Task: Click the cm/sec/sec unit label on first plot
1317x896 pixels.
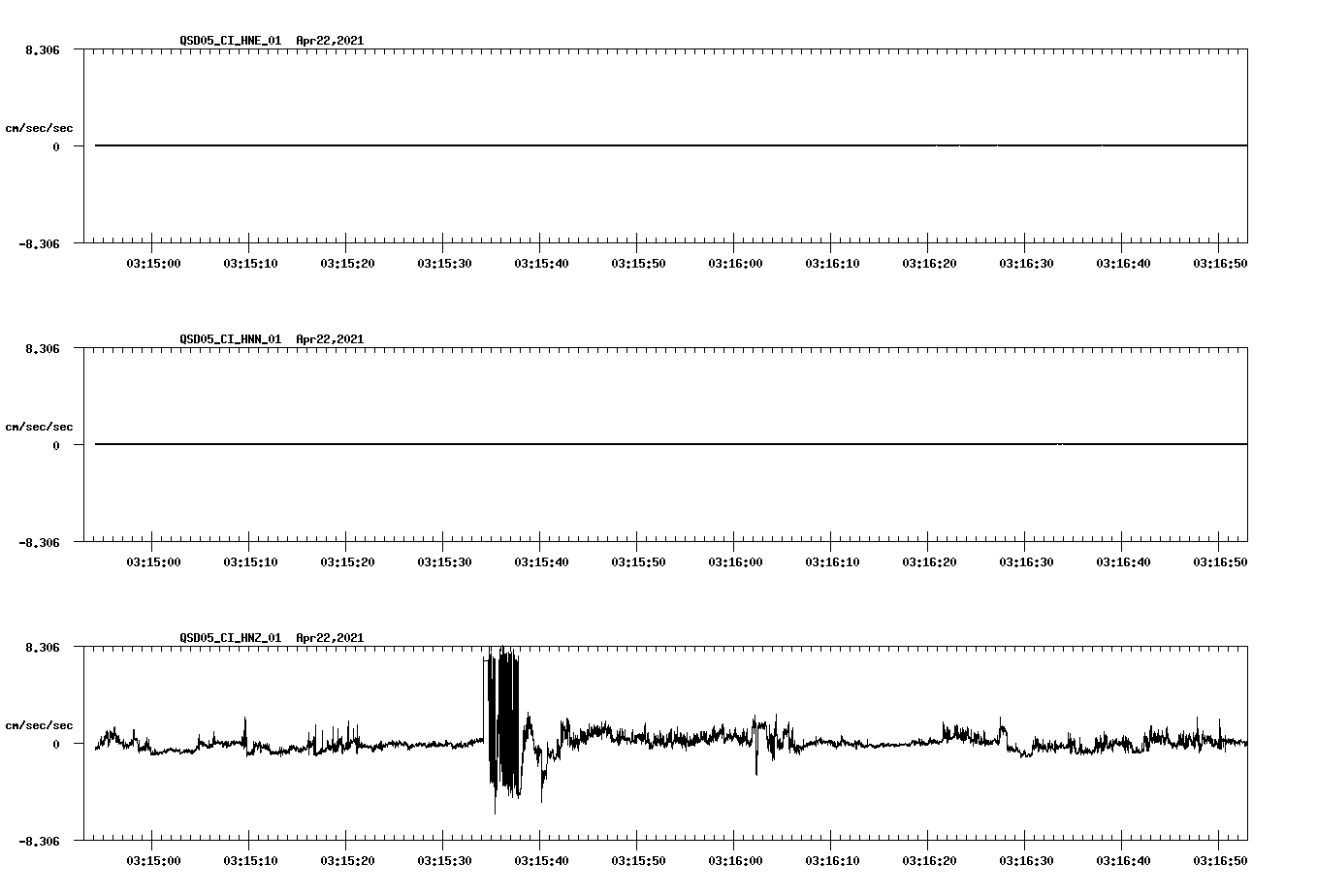Action: pyautogui.click(x=40, y=127)
